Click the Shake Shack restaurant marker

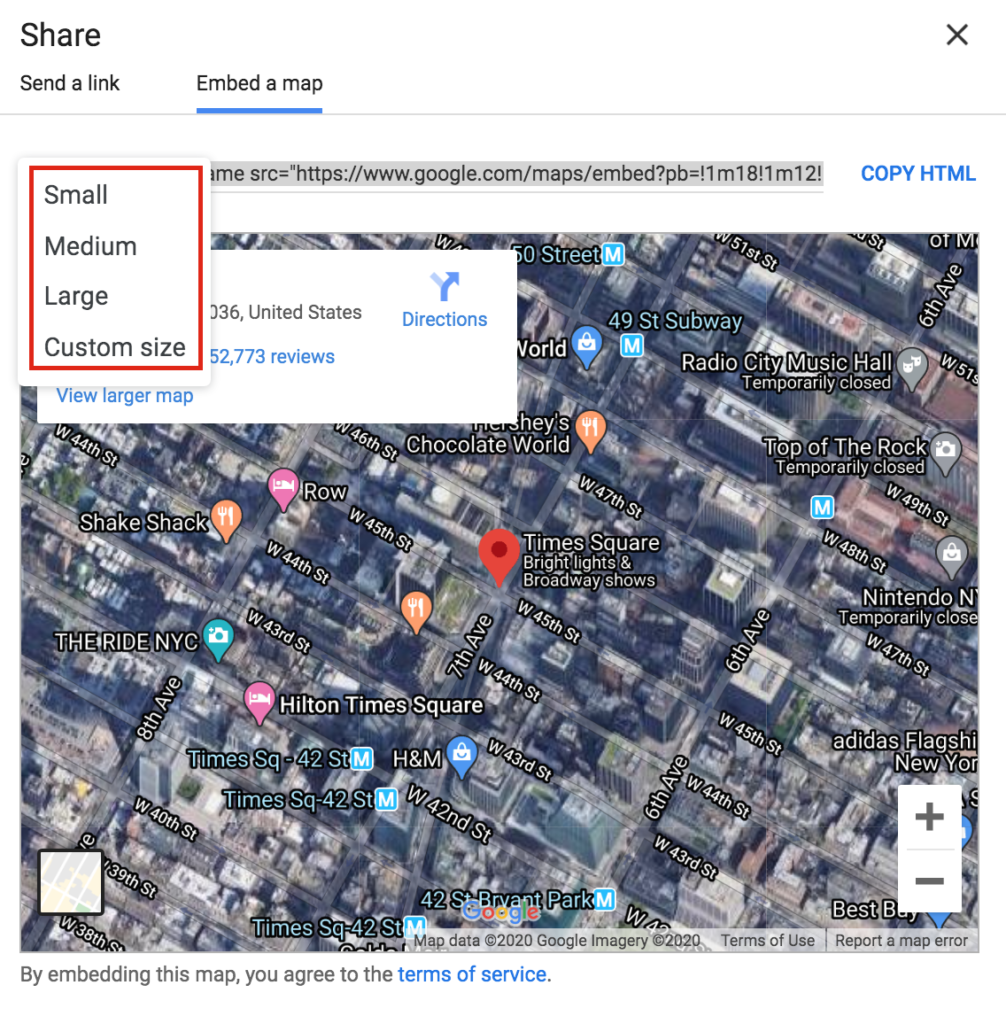(226, 520)
